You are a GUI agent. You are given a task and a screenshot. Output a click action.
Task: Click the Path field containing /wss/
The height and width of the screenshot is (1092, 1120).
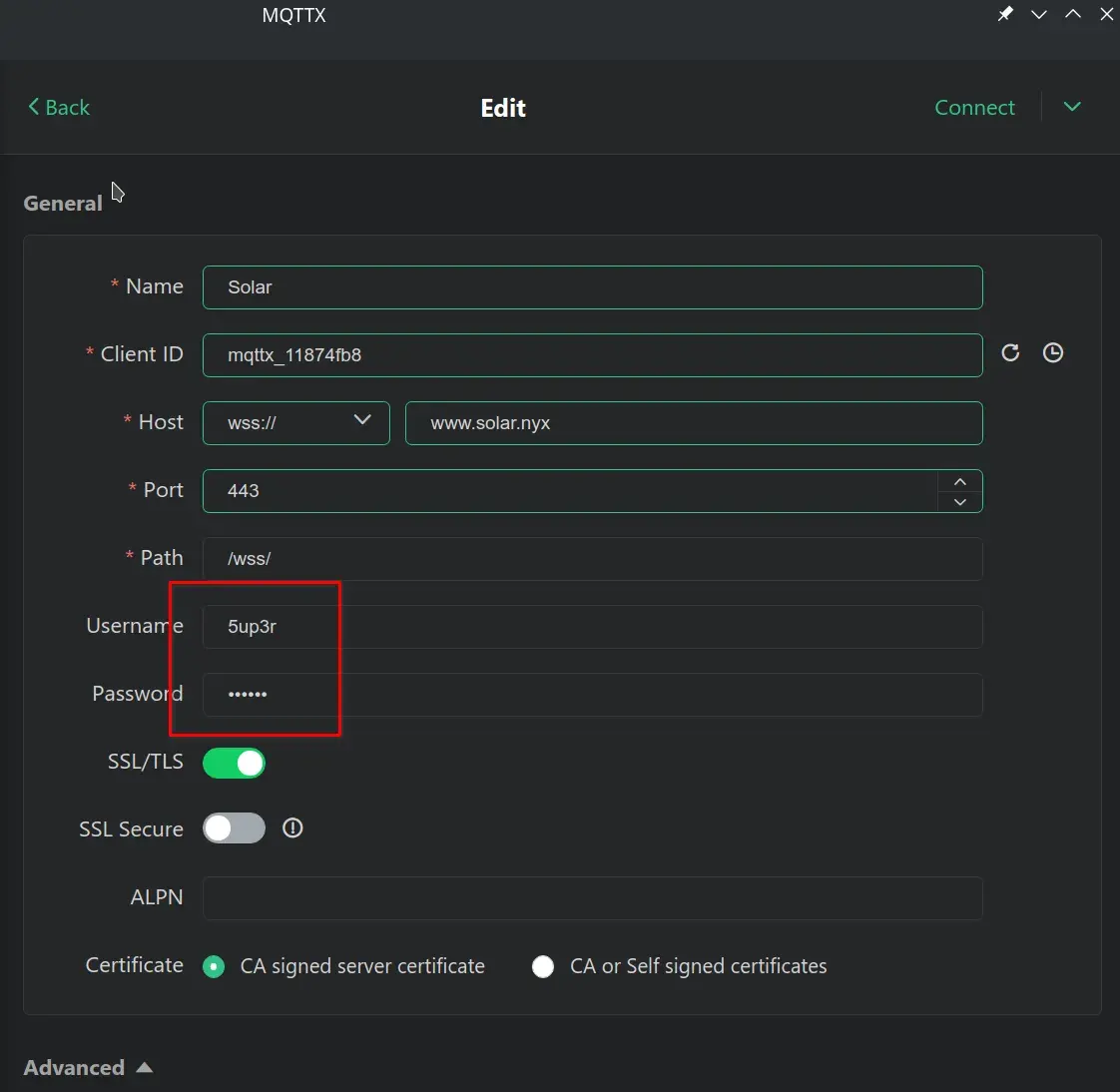tap(592, 559)
